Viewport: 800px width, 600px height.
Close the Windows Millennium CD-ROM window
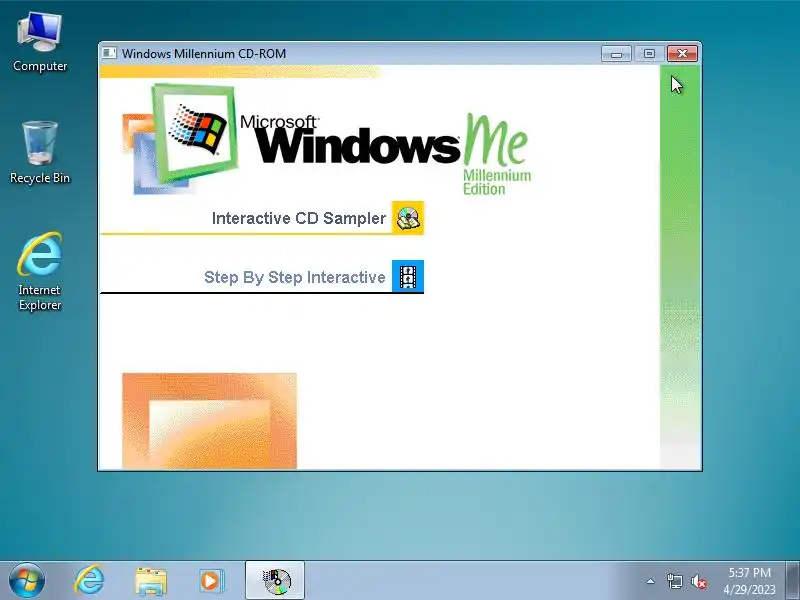pyautogui.click(x=682, y=54)
